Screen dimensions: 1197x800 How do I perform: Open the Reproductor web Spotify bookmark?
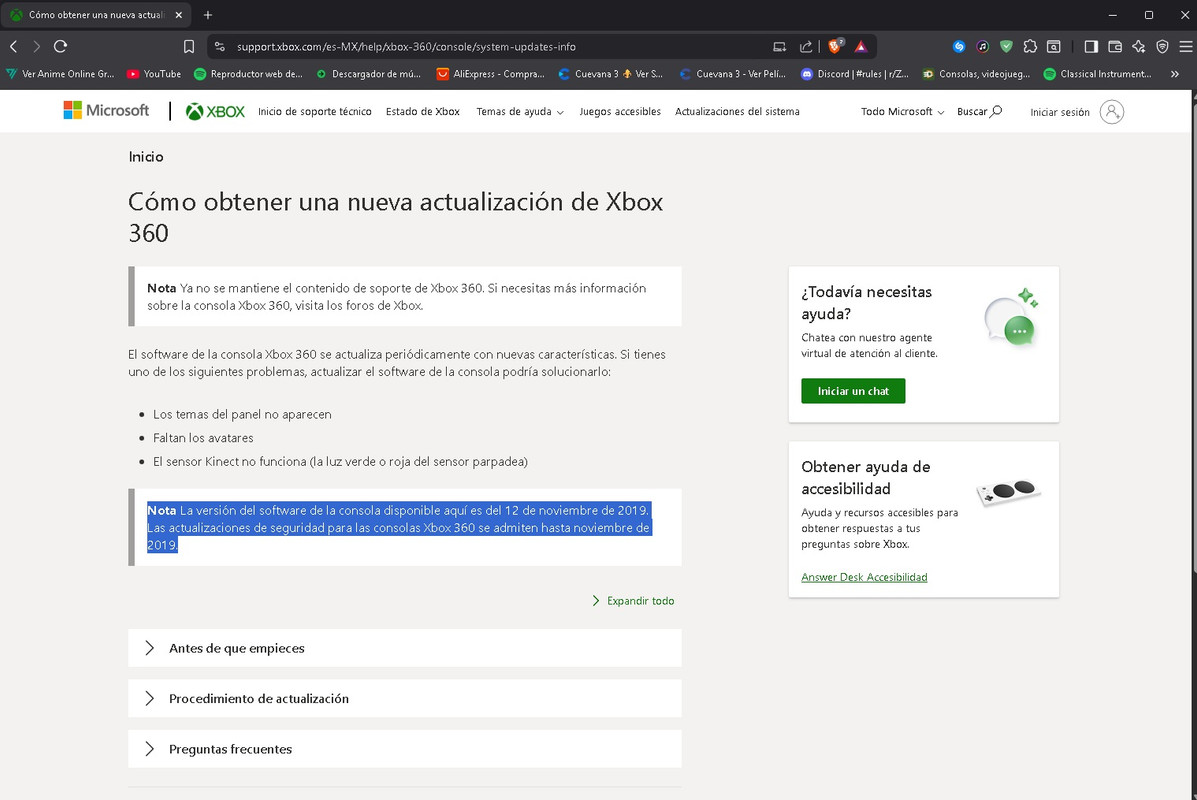(x=248, y=74)
